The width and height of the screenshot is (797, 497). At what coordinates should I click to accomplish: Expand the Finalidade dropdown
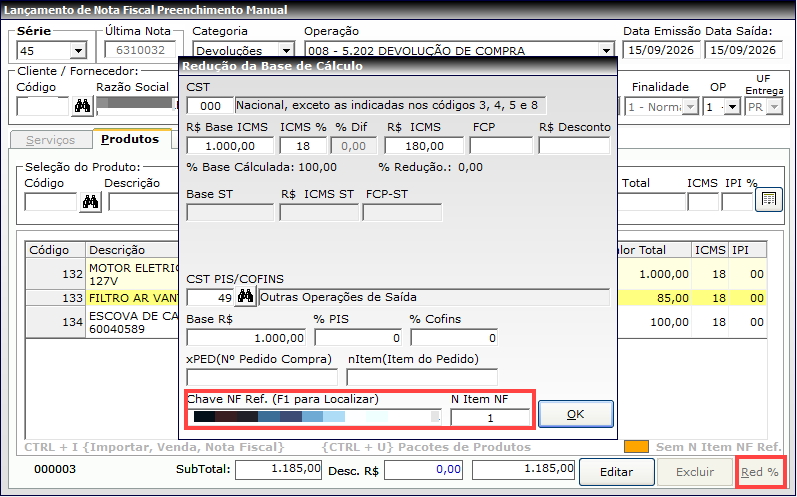coord(690,107)
